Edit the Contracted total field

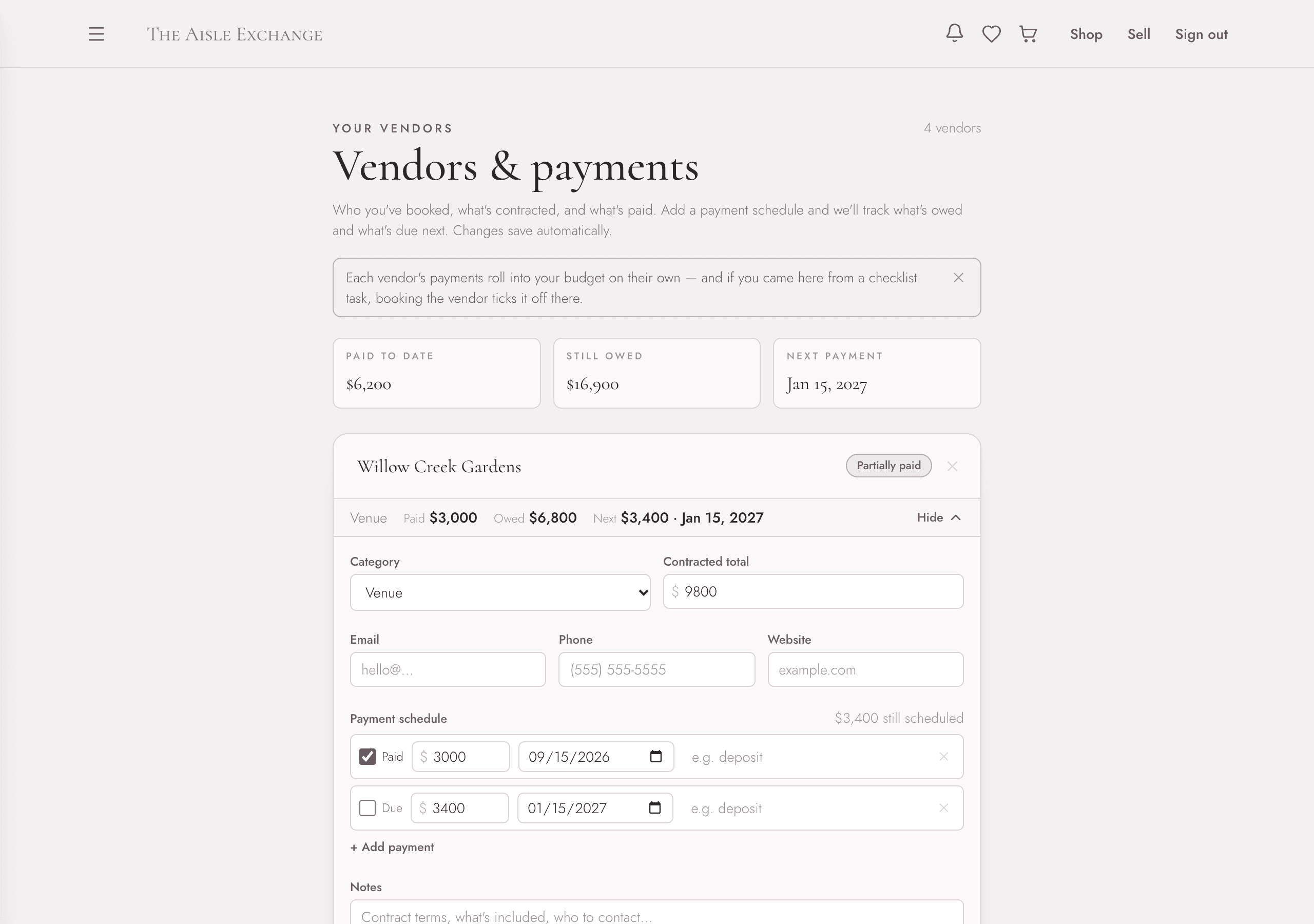click(x=813, y=591)
